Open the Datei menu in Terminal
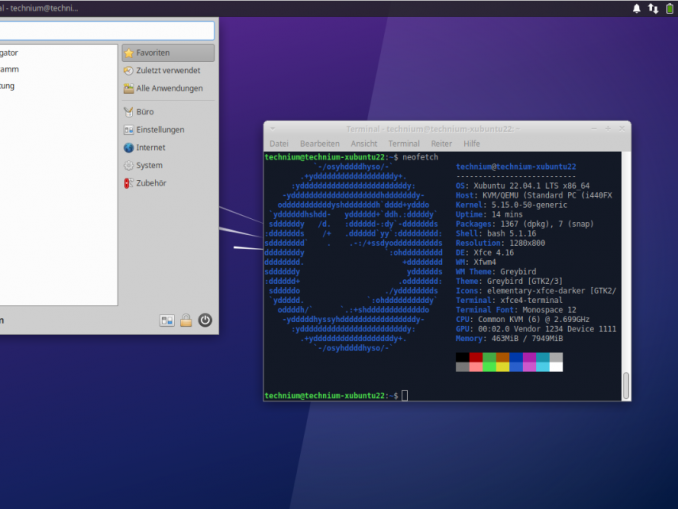 (279, 144)
